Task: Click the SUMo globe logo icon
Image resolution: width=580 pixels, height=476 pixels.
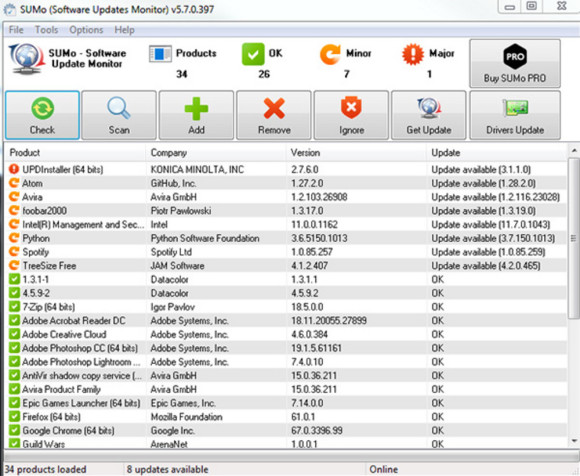Action: pyautogui.click(x=26, y=58)
